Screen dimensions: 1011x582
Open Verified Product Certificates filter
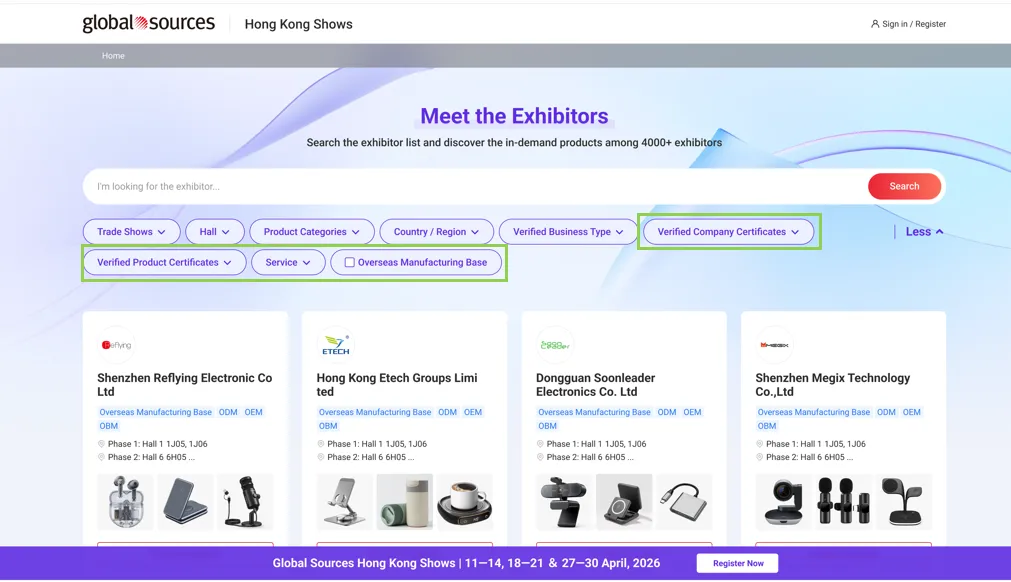164,262
